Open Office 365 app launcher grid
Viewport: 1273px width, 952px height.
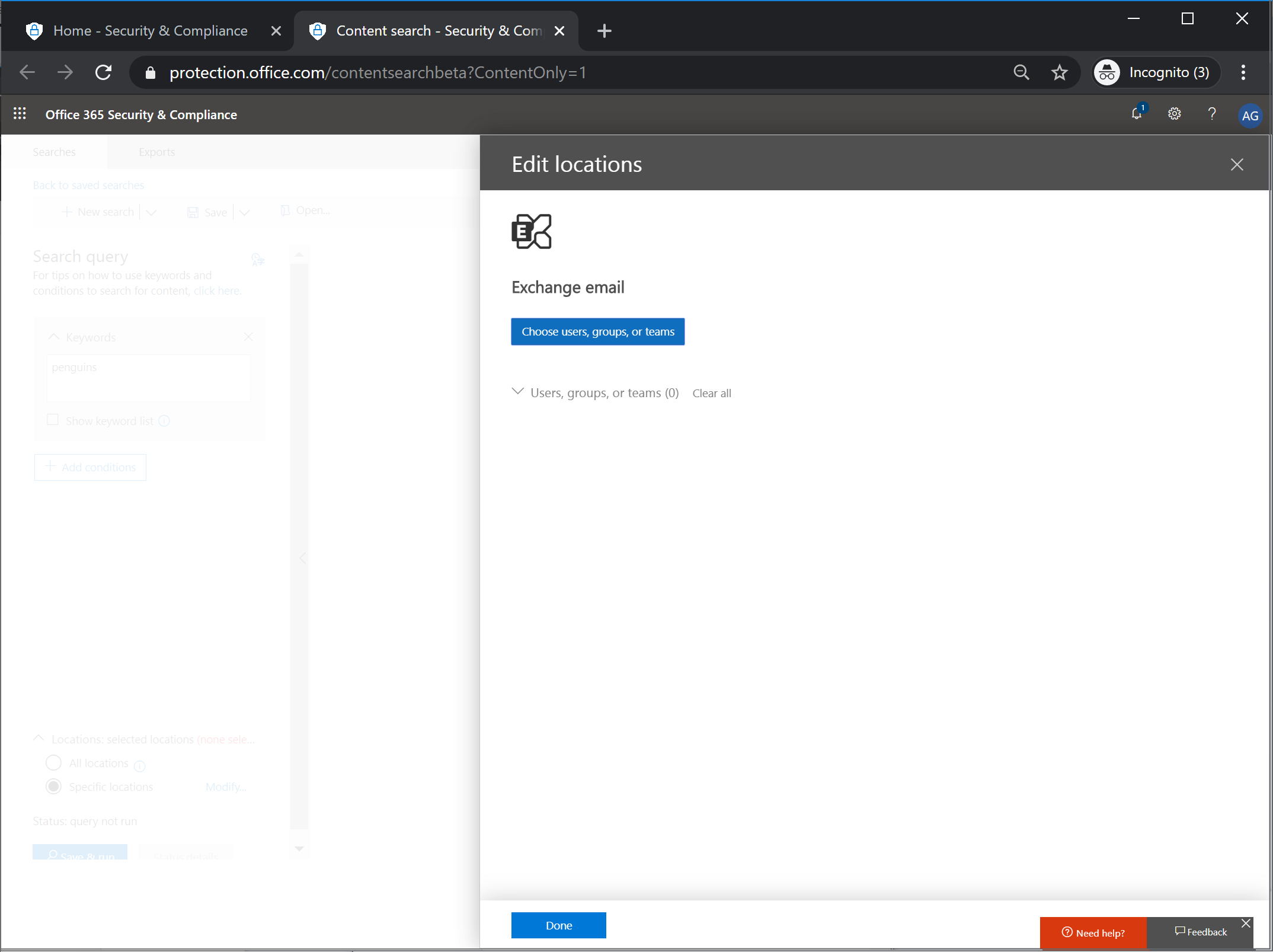click(20, 113)
